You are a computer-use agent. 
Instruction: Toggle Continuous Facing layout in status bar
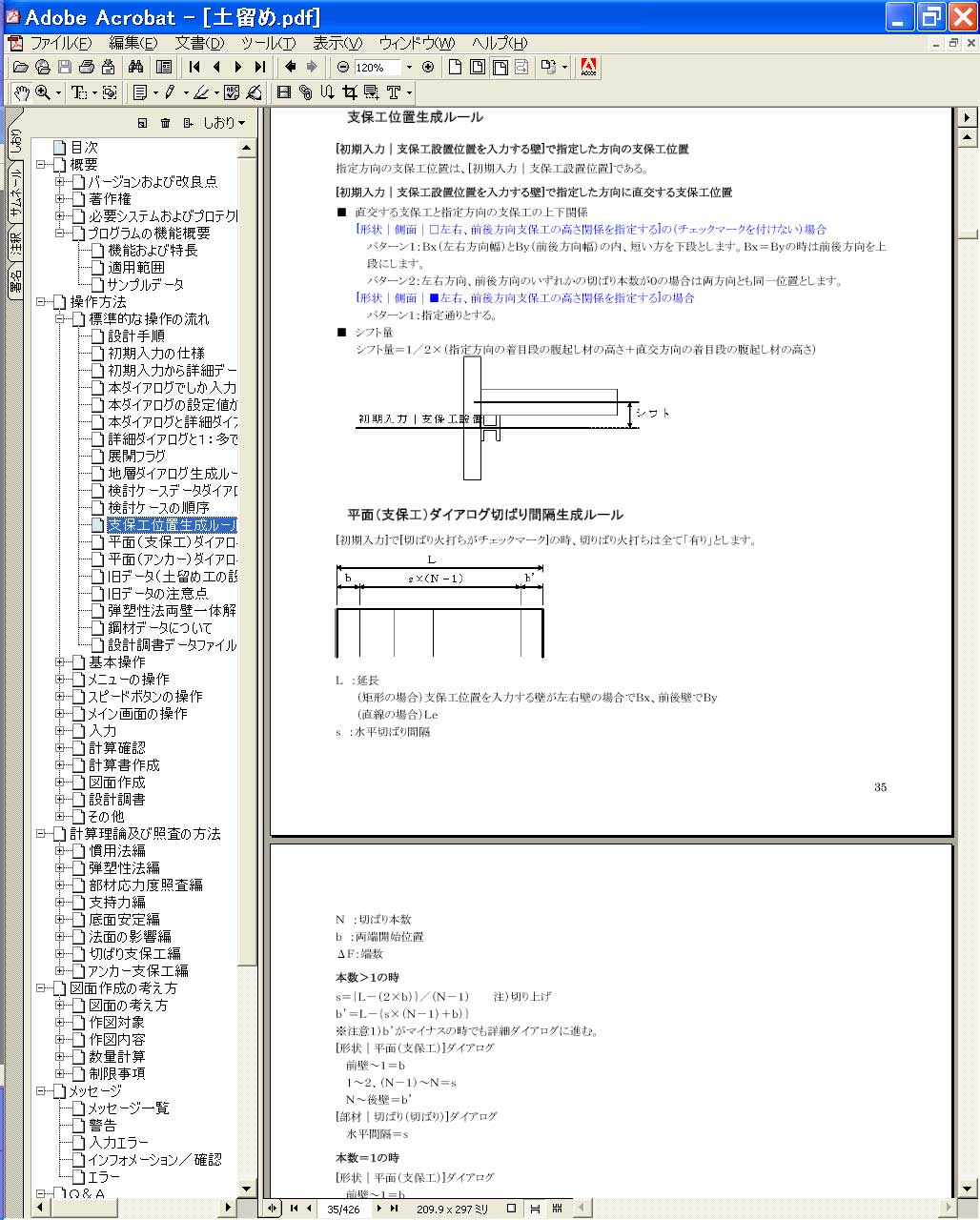558,1209
